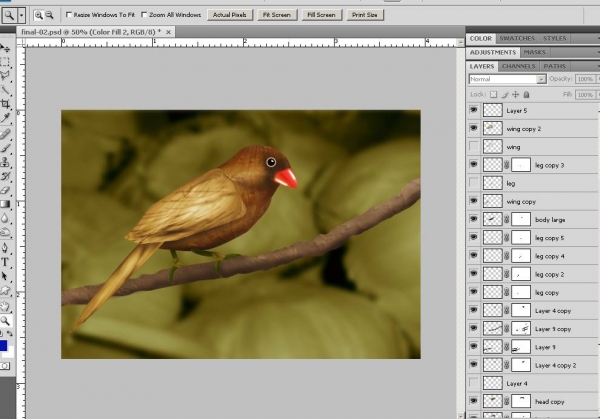Show the hidden leg layer
600x419 pixels.
click(474, 183)
